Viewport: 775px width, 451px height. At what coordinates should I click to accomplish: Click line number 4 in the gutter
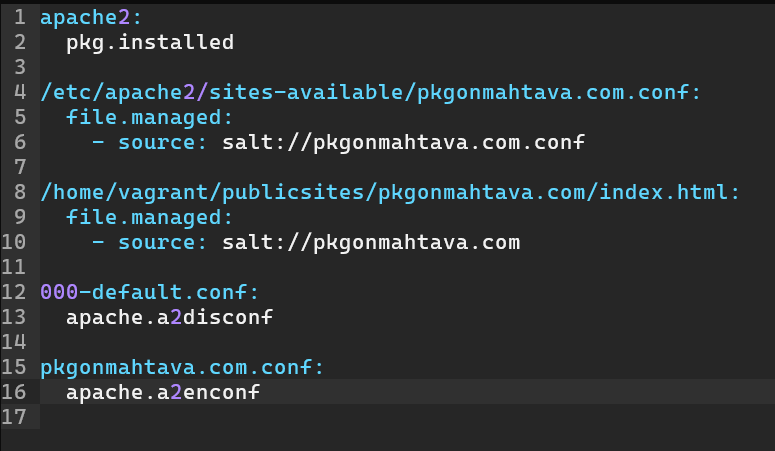(19, 92)
